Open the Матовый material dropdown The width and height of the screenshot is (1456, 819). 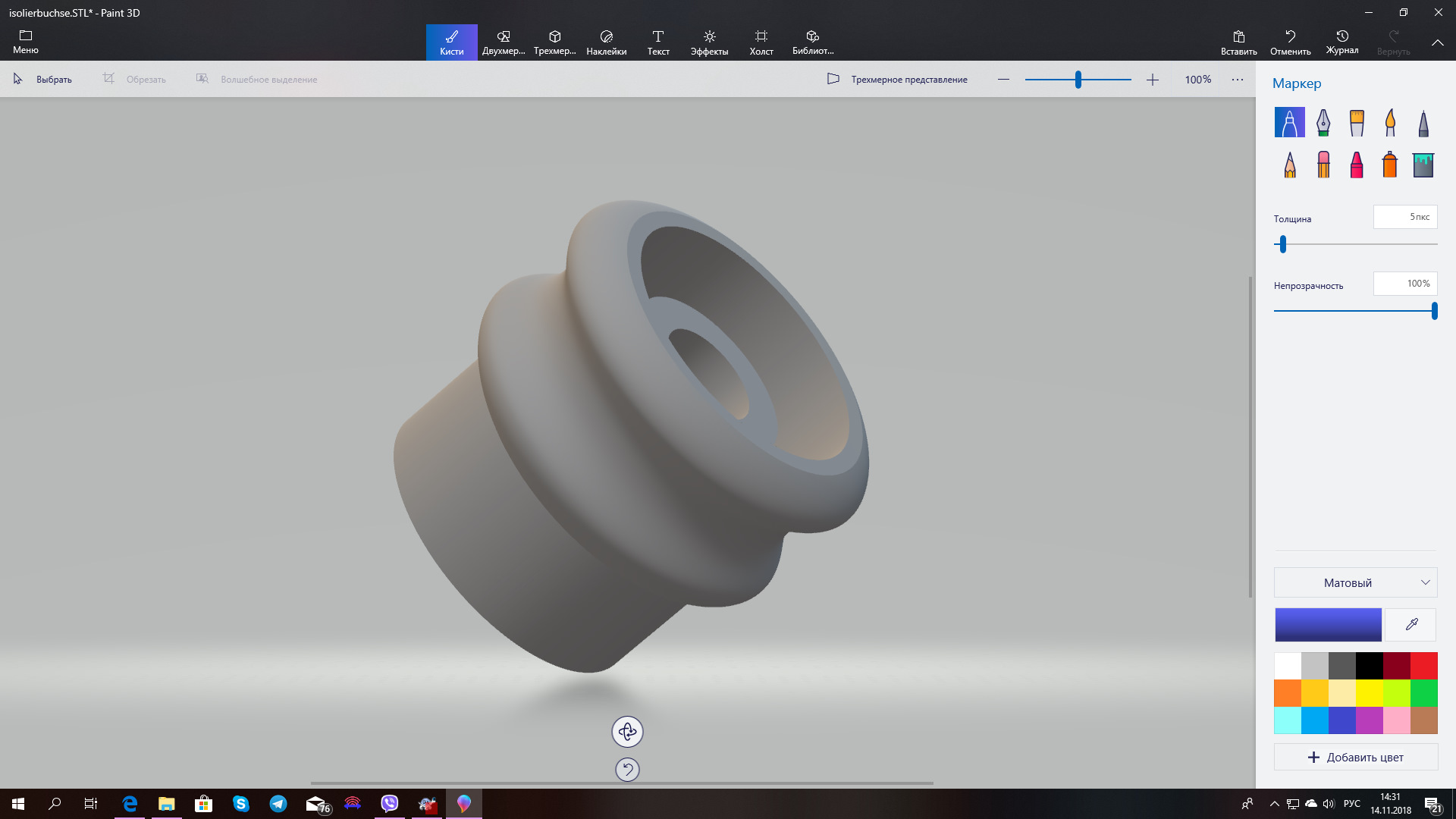click(x=1355, y=582)
